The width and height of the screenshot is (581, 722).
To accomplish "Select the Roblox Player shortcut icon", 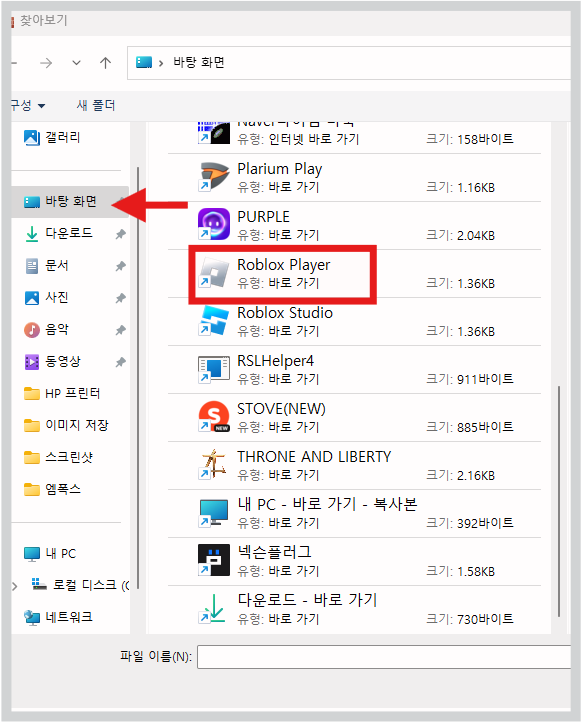I will point(214,273).
